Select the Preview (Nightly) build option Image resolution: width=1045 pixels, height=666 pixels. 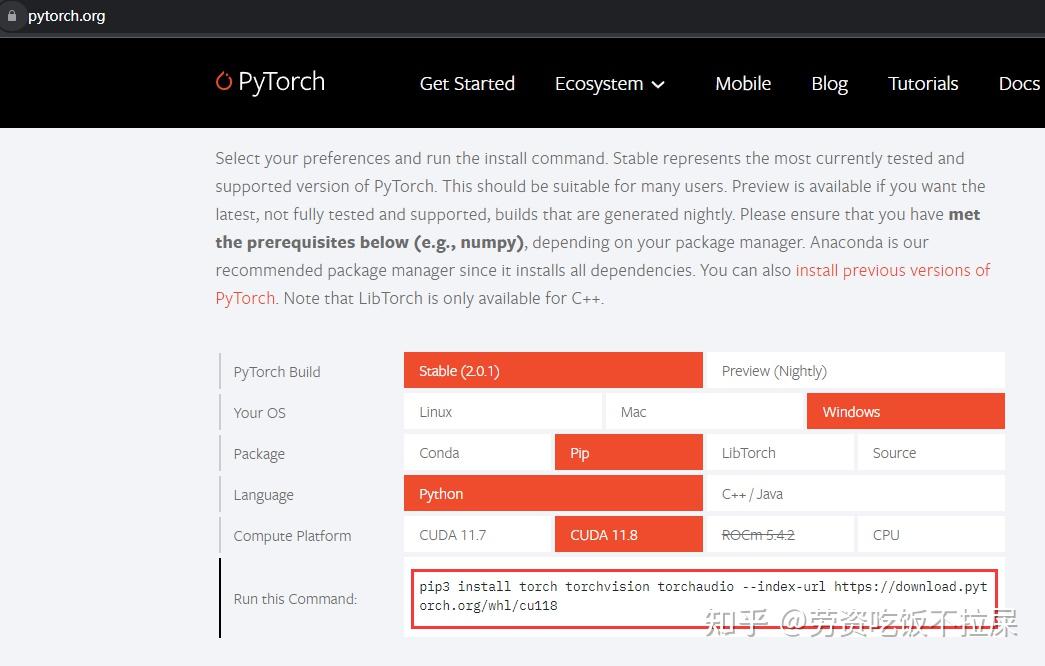774,370
